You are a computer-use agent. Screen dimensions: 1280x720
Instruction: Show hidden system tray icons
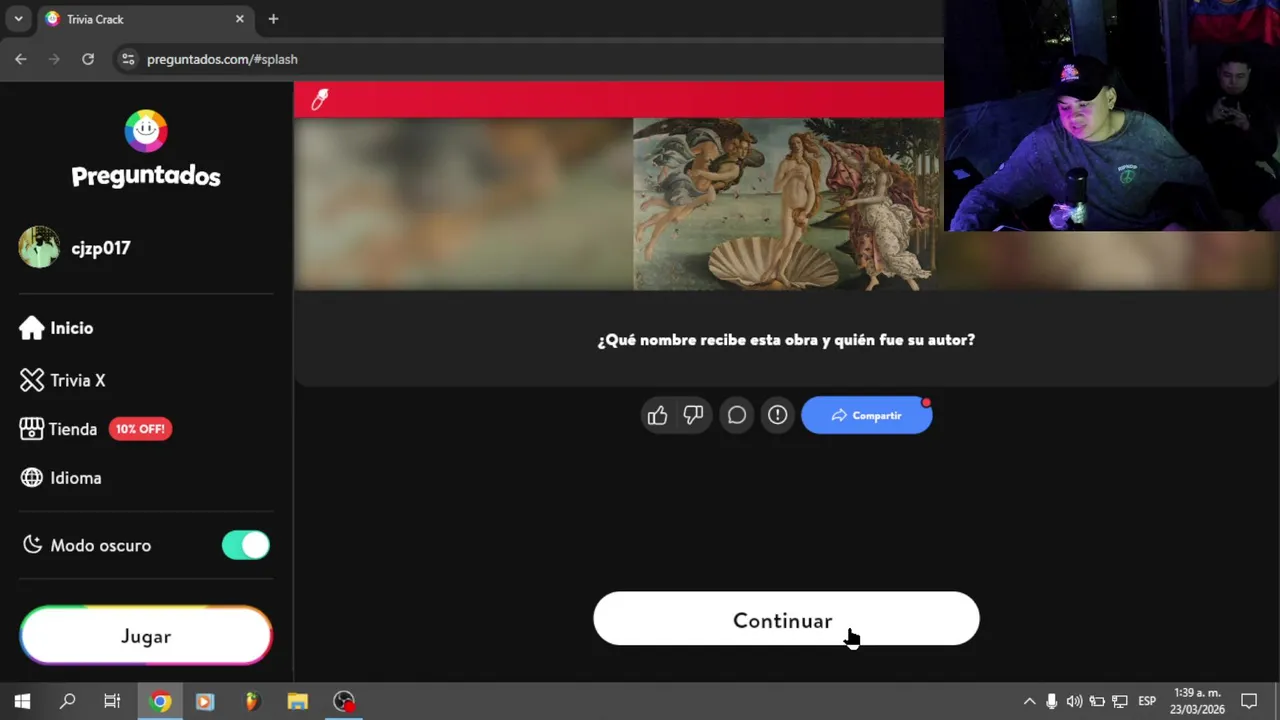click(1029, 701)
